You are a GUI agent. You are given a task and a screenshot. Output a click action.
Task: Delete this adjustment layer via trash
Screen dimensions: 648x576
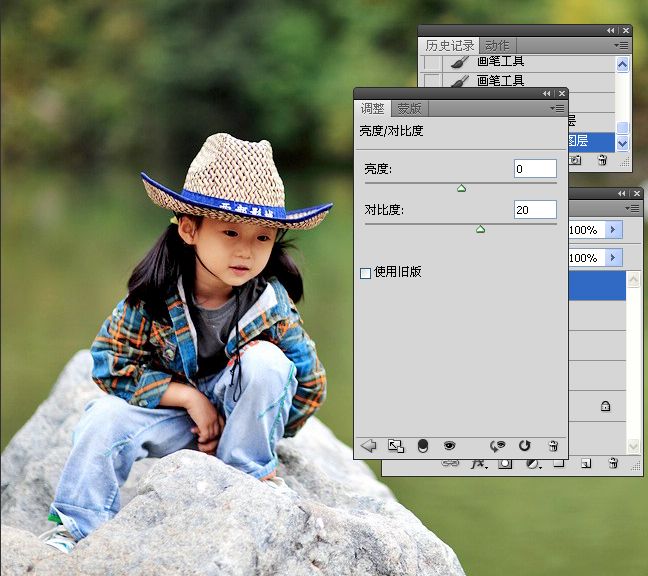pos(553,445)
